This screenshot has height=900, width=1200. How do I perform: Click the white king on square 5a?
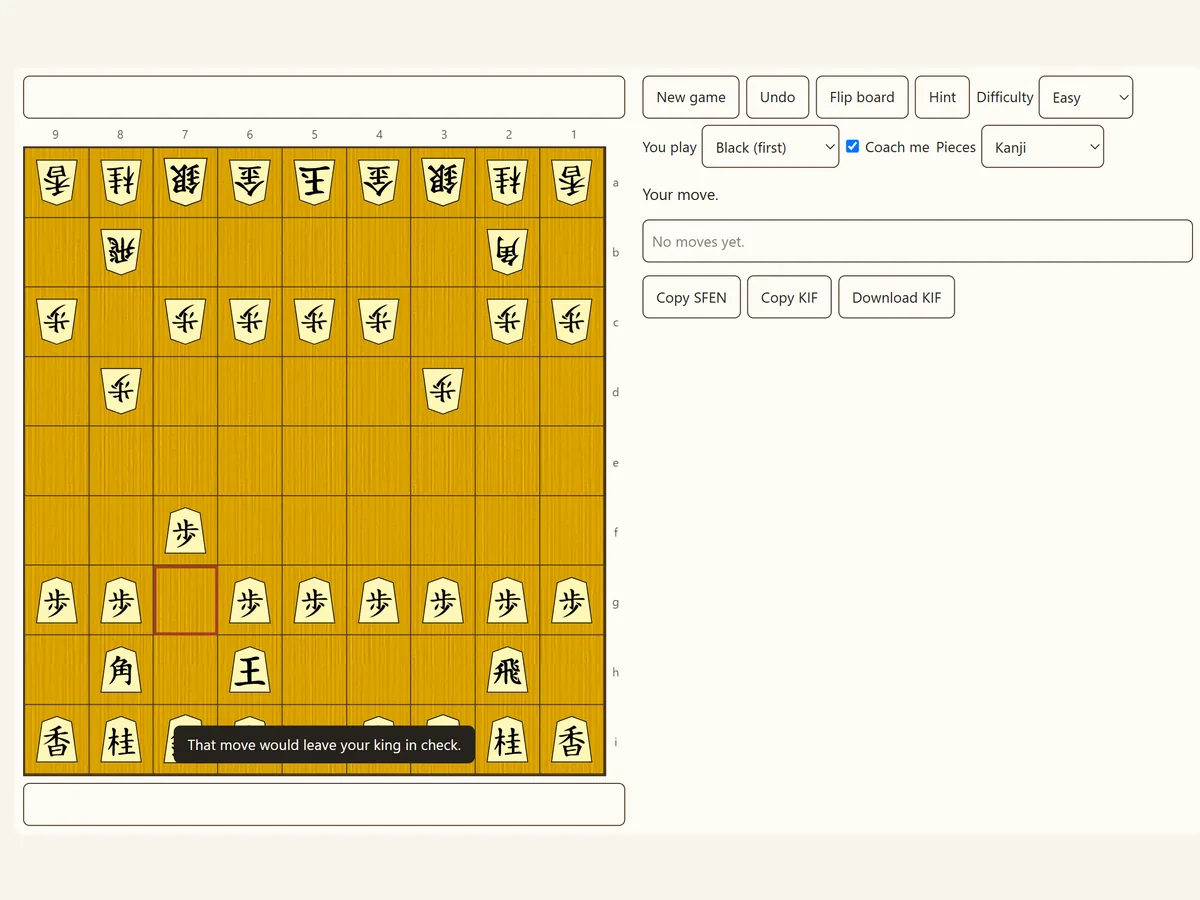tap(314, 181)
